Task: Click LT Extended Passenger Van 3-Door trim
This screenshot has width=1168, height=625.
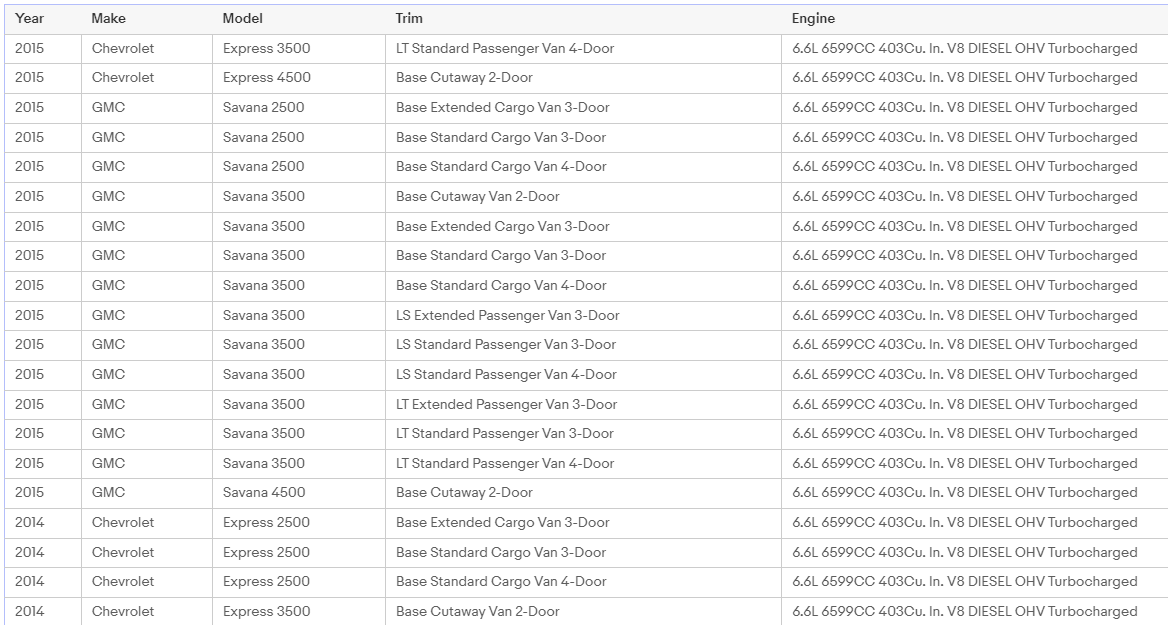Action: [506, 404]
